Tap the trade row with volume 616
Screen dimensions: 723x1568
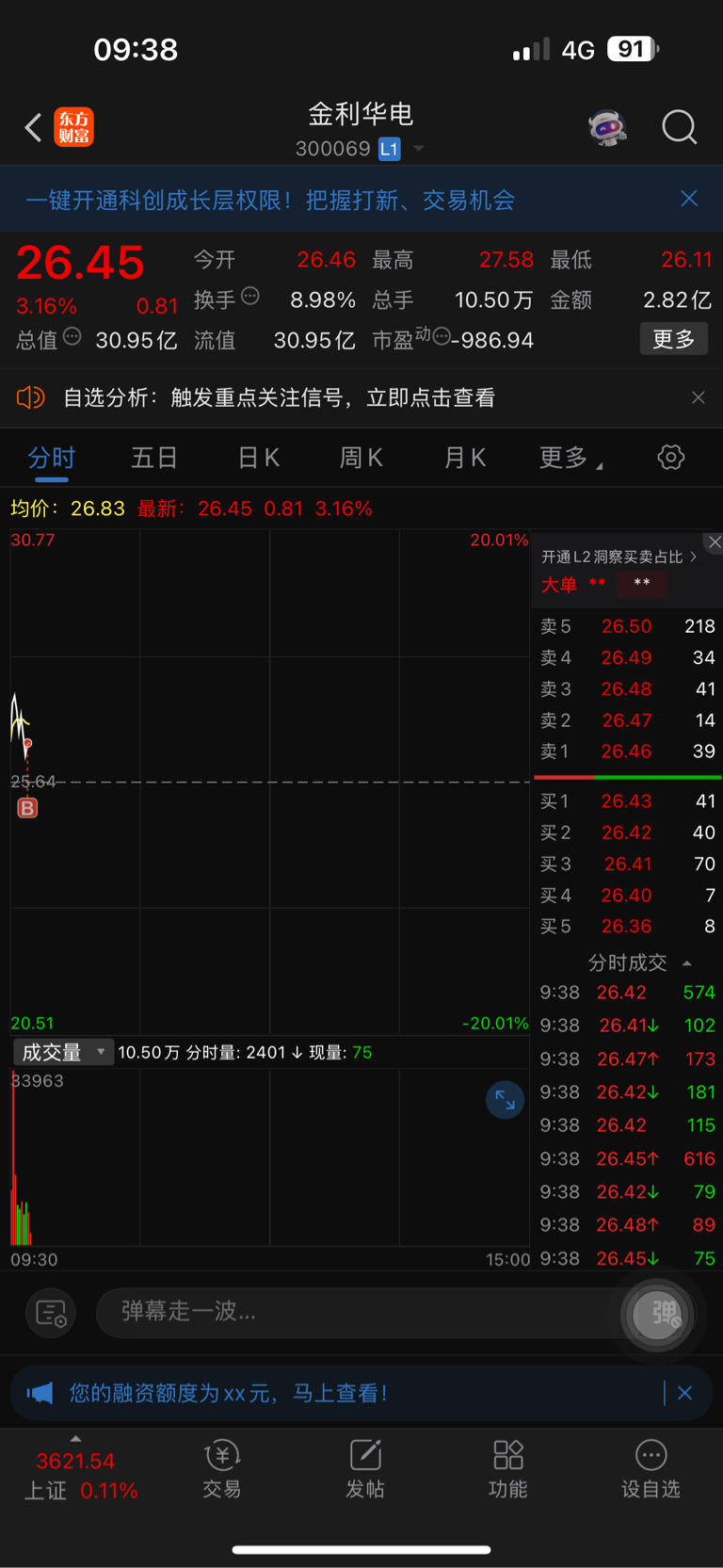coord(628,1158)
